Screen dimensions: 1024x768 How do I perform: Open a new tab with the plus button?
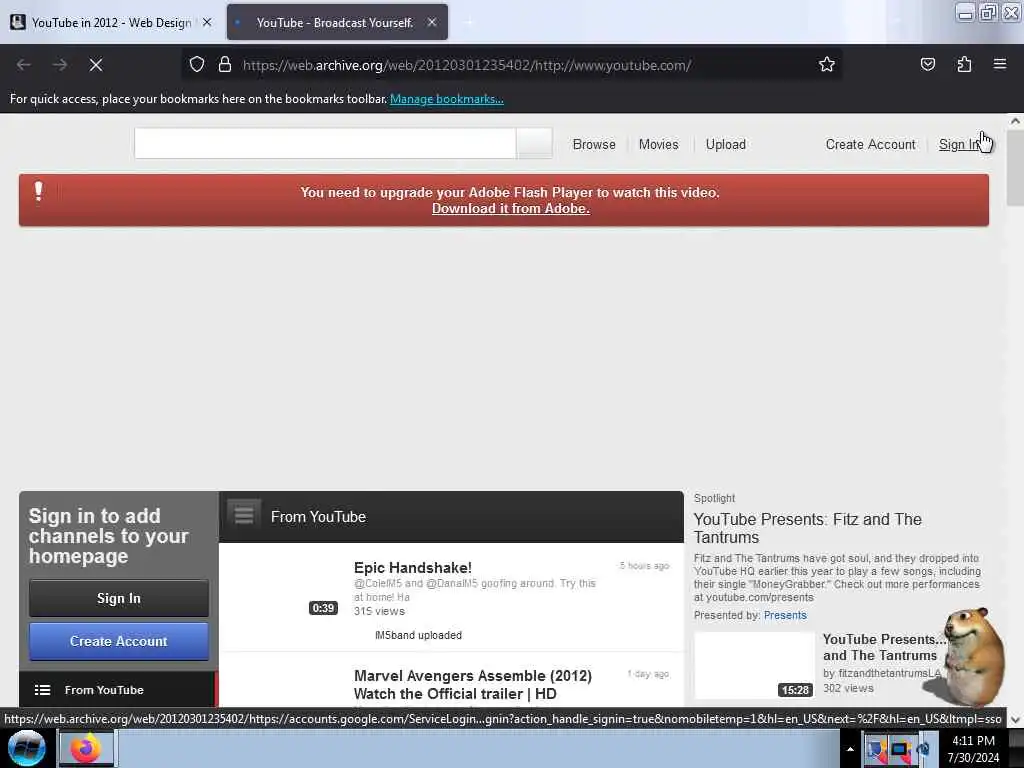click(x=469, y=22)
